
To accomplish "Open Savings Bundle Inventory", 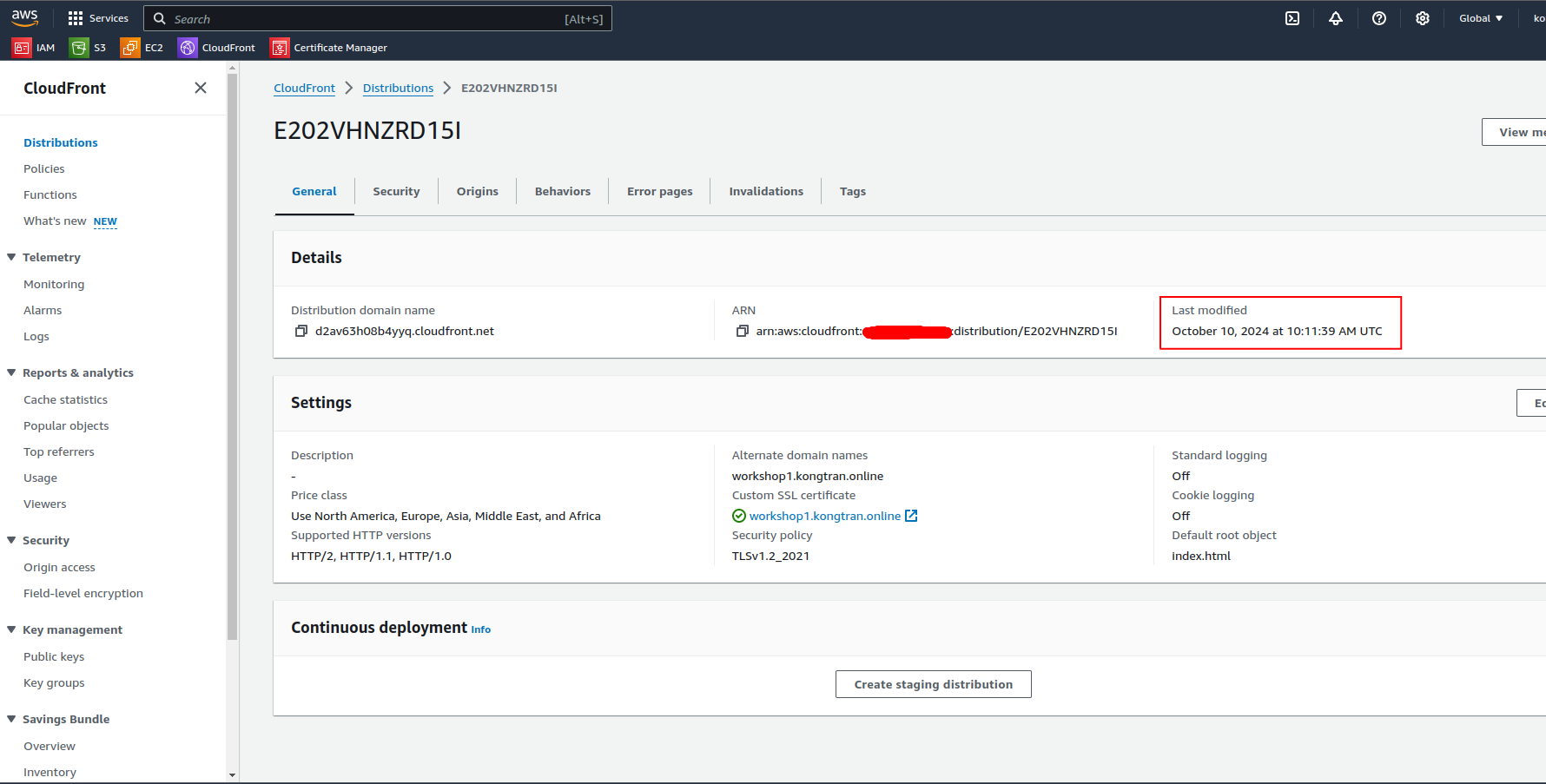I will pos(50,772).
